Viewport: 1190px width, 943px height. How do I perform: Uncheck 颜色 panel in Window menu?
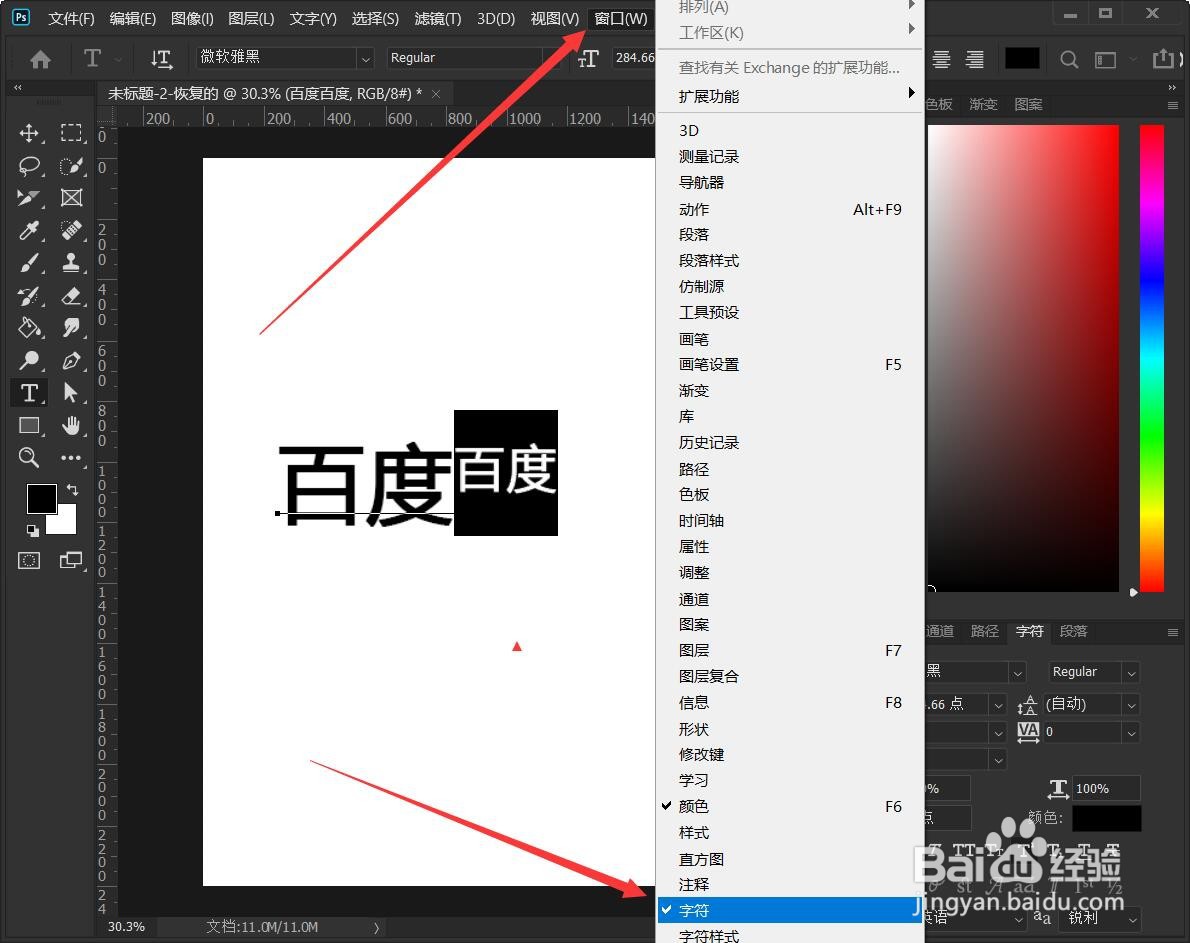pos(790,806)
